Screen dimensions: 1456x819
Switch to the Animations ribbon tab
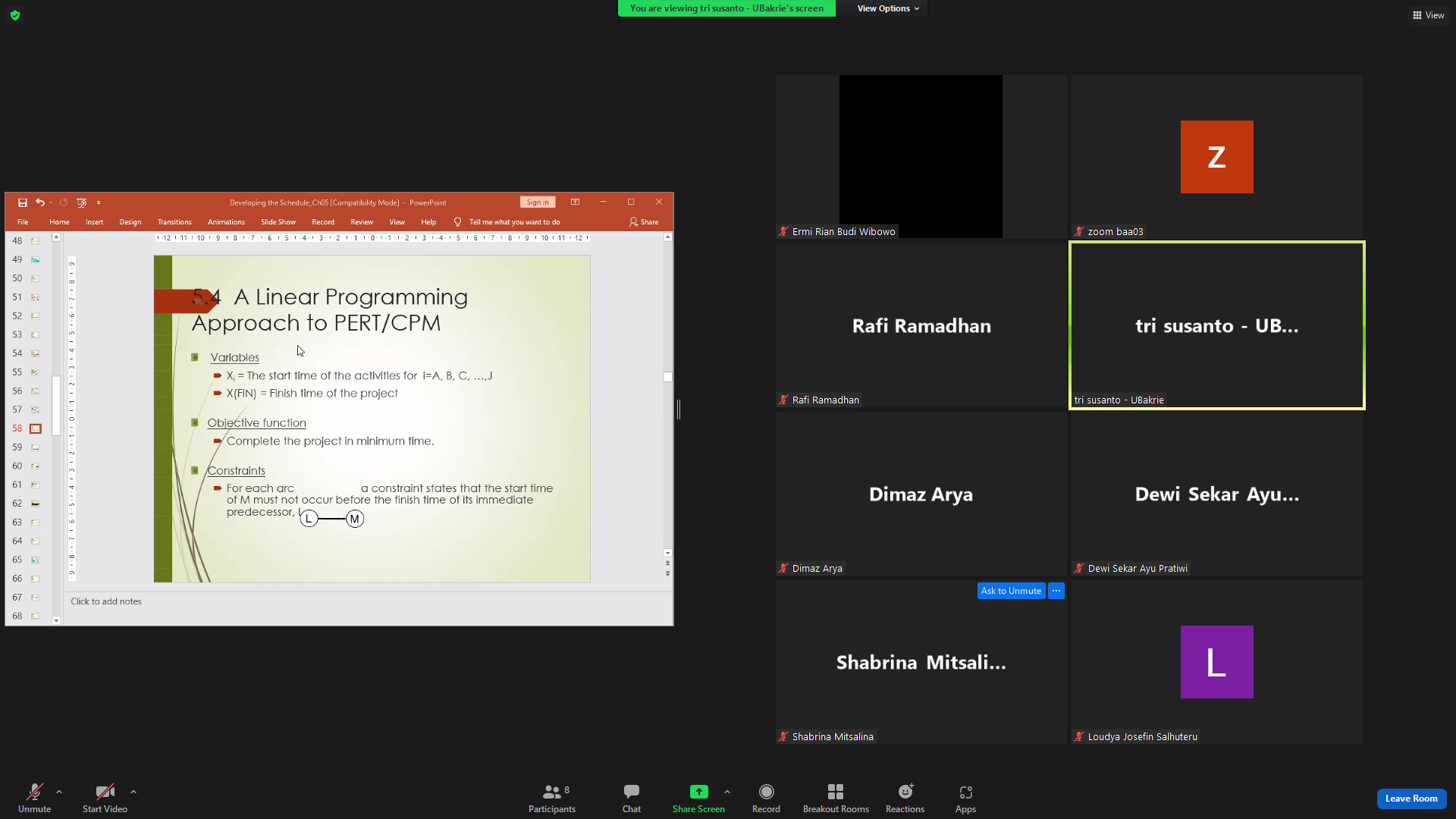[226, 222]
